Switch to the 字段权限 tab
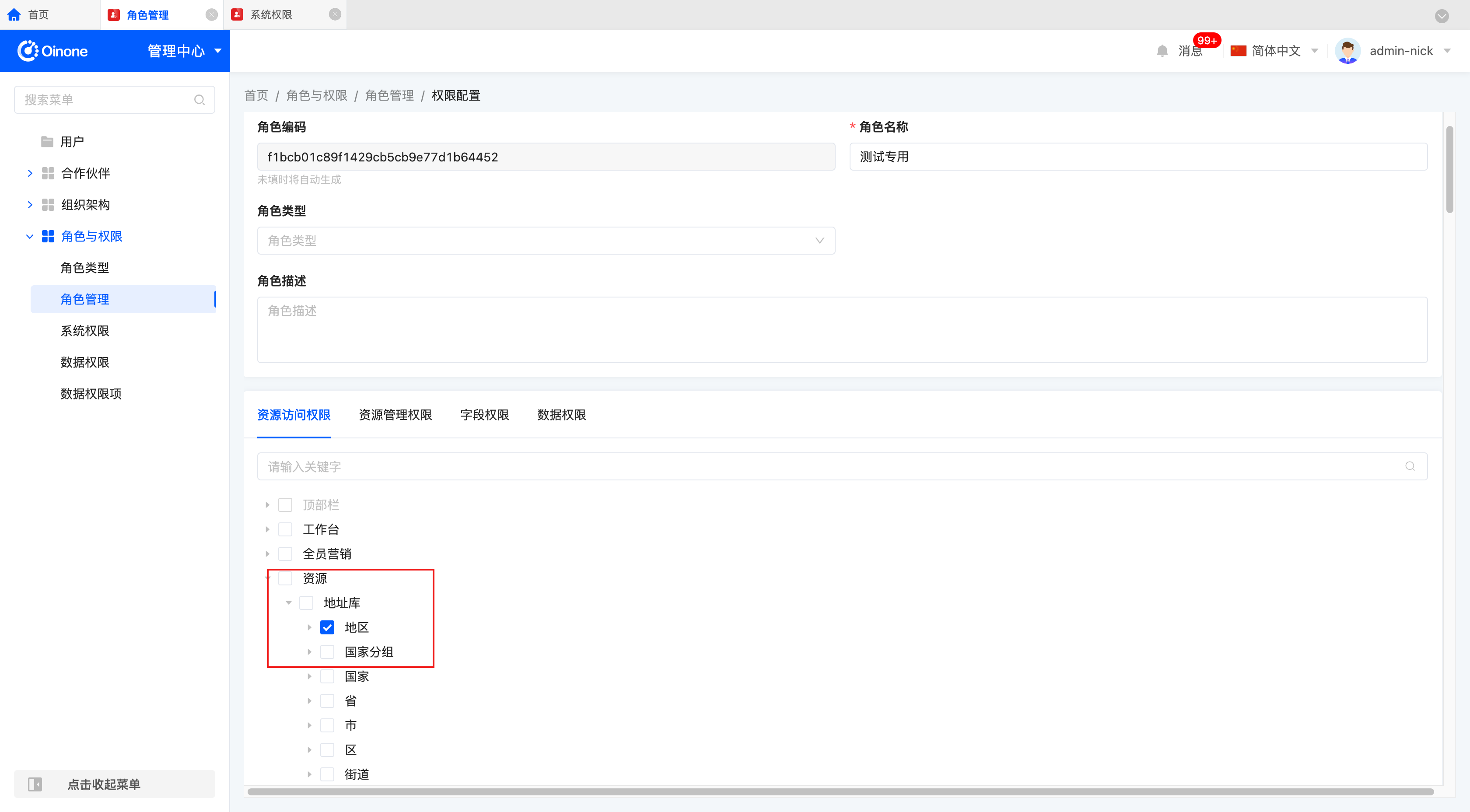This screenshot has width=1470, height=812. coord(484,415)
